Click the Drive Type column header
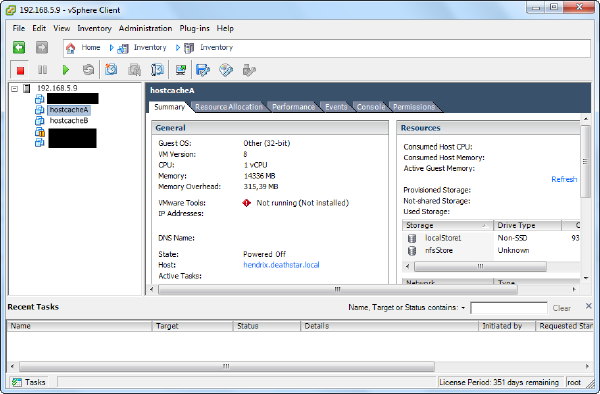Screen dimensions: 600x394 click(x=527, y=226)
